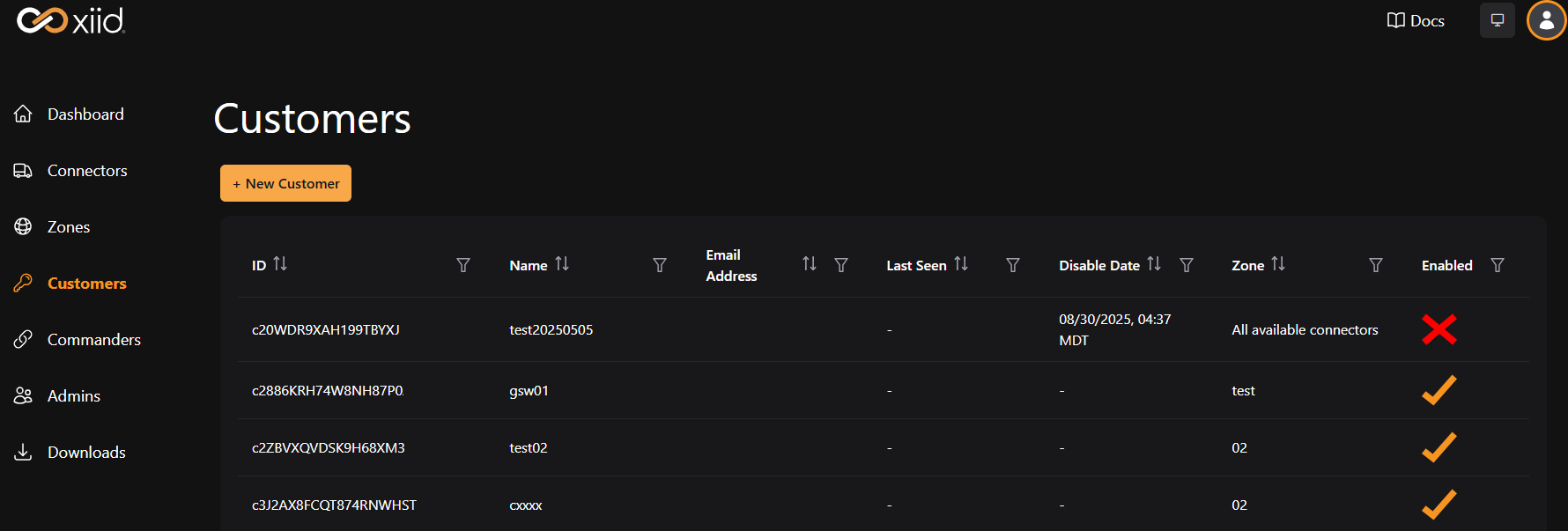Click the New Customer button

click(285, 183)
